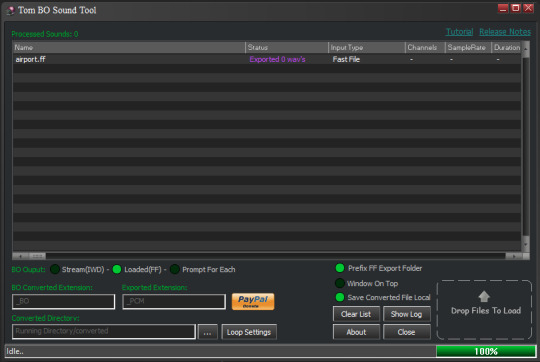Click the Close button
Viewport: 540px width, 362px height.
click(x=407, y=332)
